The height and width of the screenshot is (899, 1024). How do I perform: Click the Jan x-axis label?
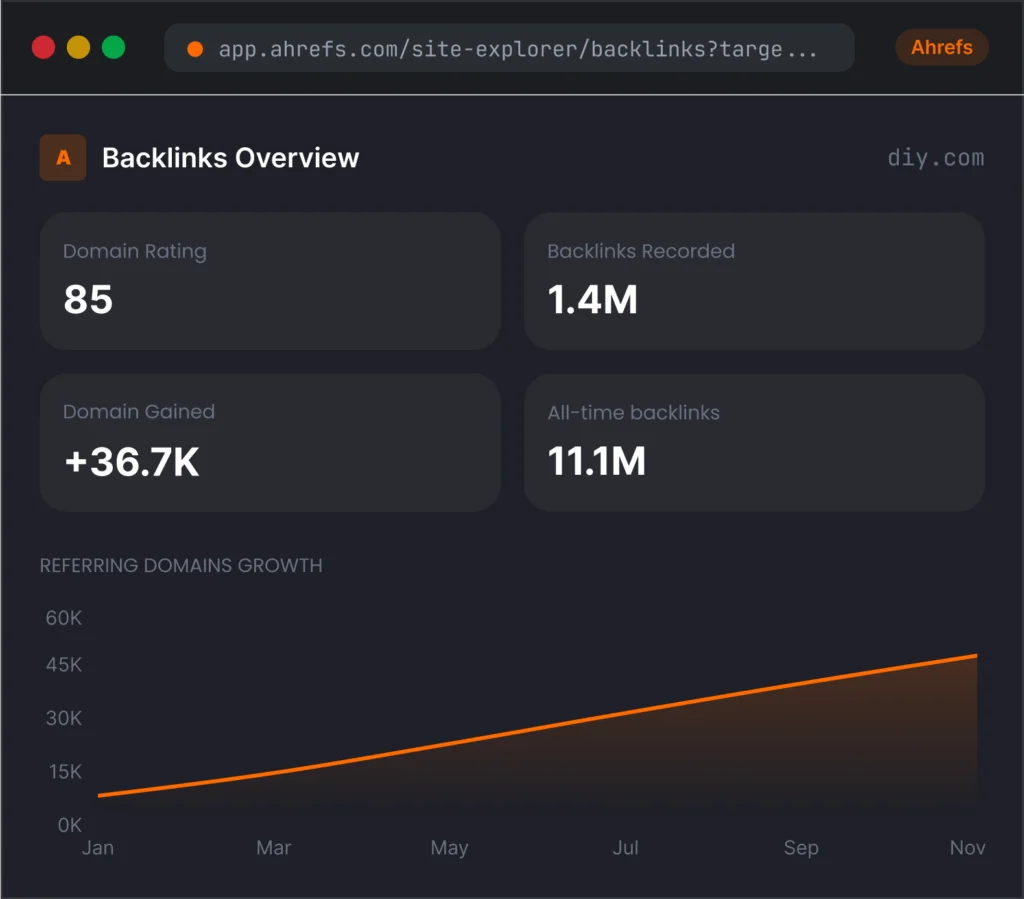pos(98,847)
